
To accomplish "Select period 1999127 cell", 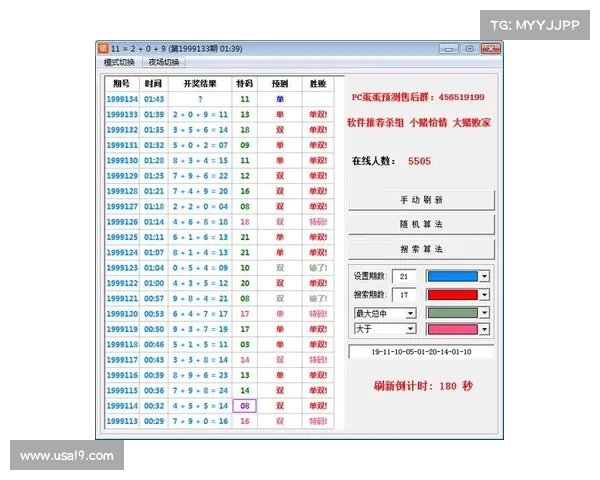I will 122,206.
